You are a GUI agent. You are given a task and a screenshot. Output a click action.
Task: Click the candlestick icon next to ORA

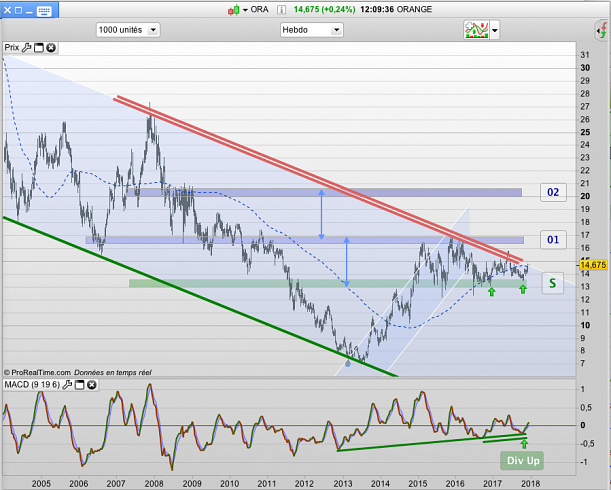234,10
